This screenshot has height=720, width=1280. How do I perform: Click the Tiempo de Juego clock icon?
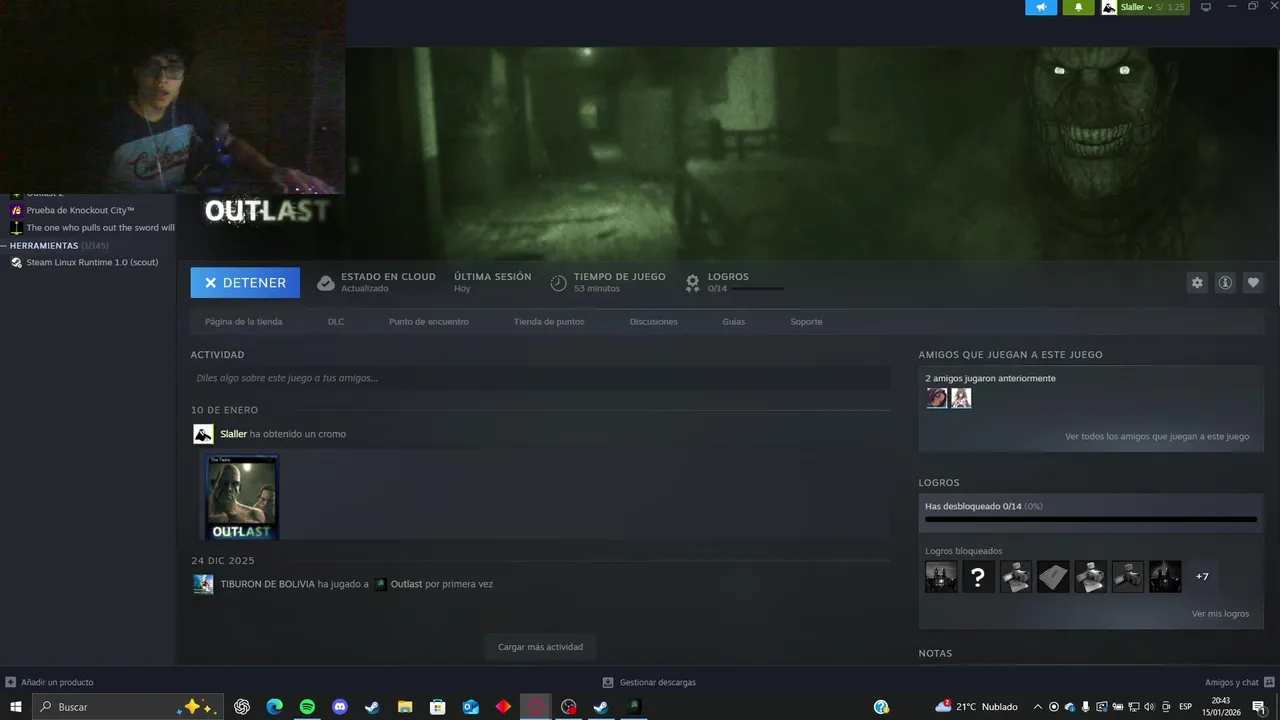point(558,283)
